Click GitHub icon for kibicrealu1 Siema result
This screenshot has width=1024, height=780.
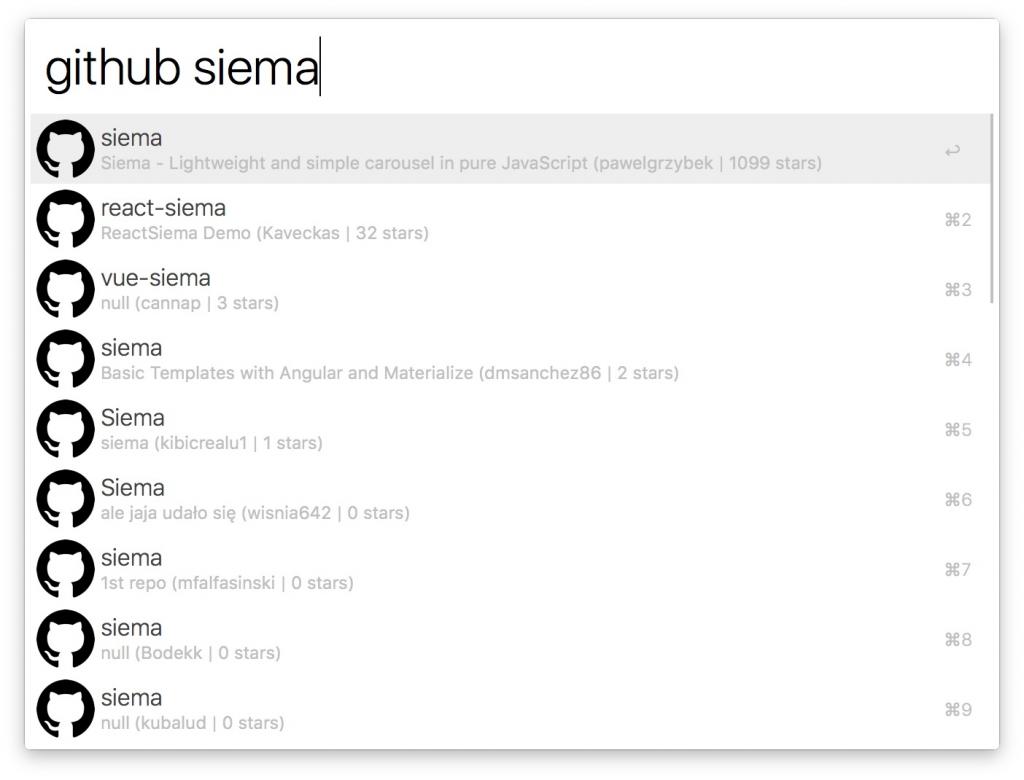(65, 430)
